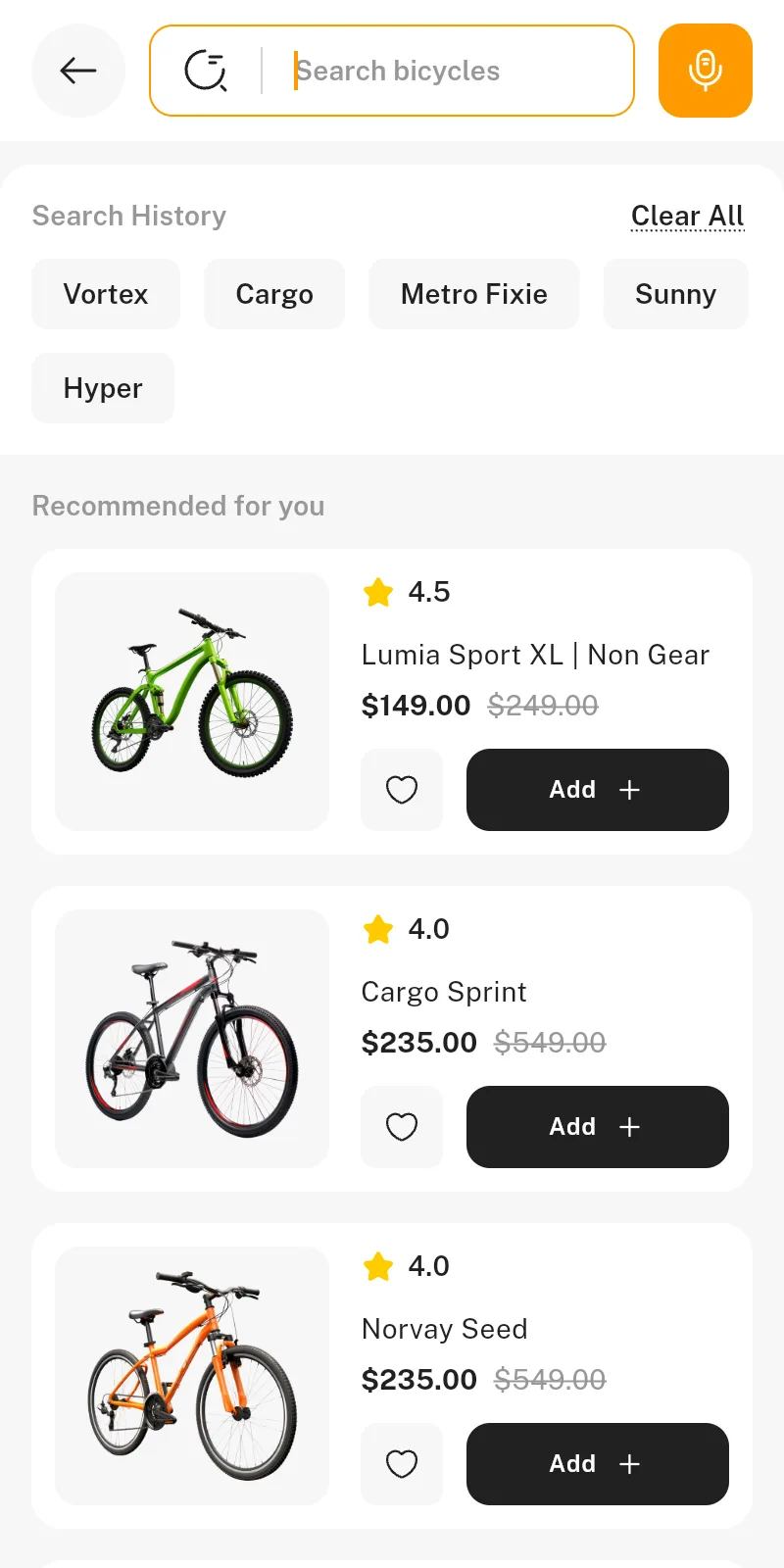Add Norvay Seed to cart
The width and height of the screenshot is (784, 1568).
598,1464
